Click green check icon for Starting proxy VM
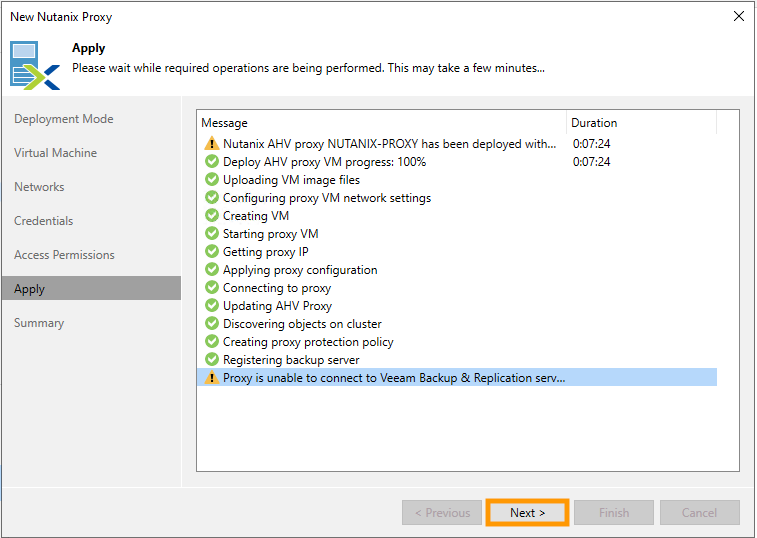The width and height of the screenshot is (757, 538). [x=211, y=233]
